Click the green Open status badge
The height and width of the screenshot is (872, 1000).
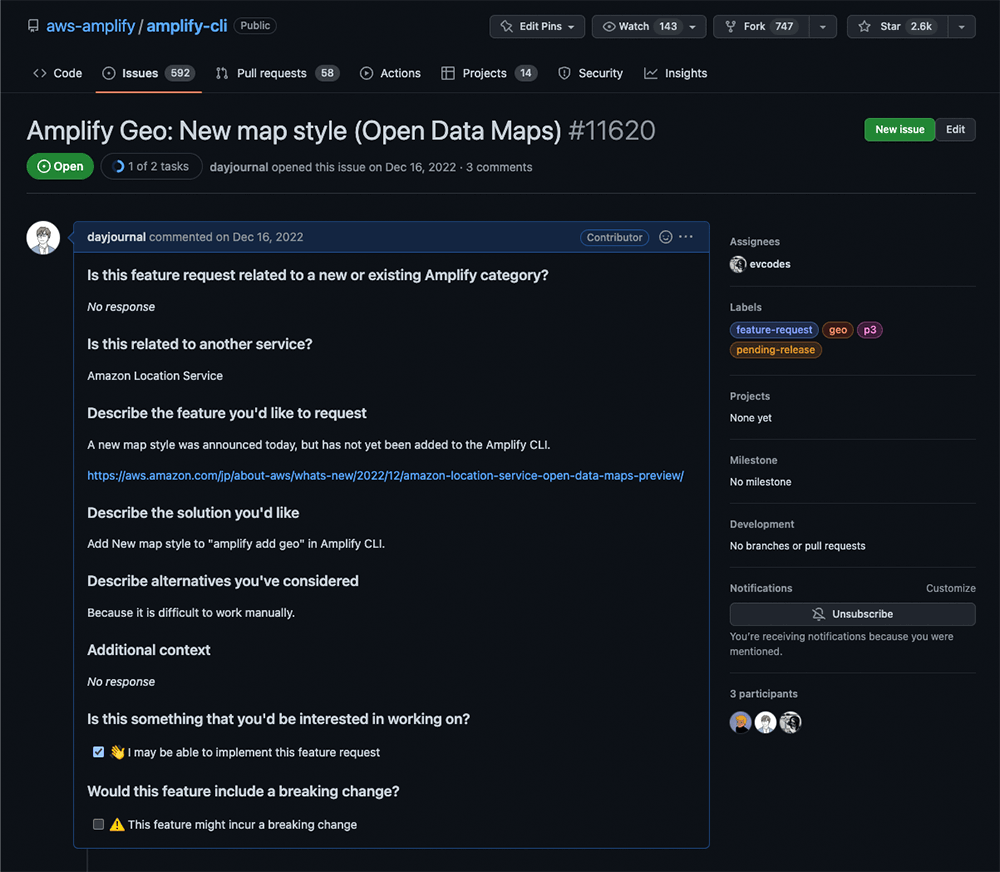point(60,166)
